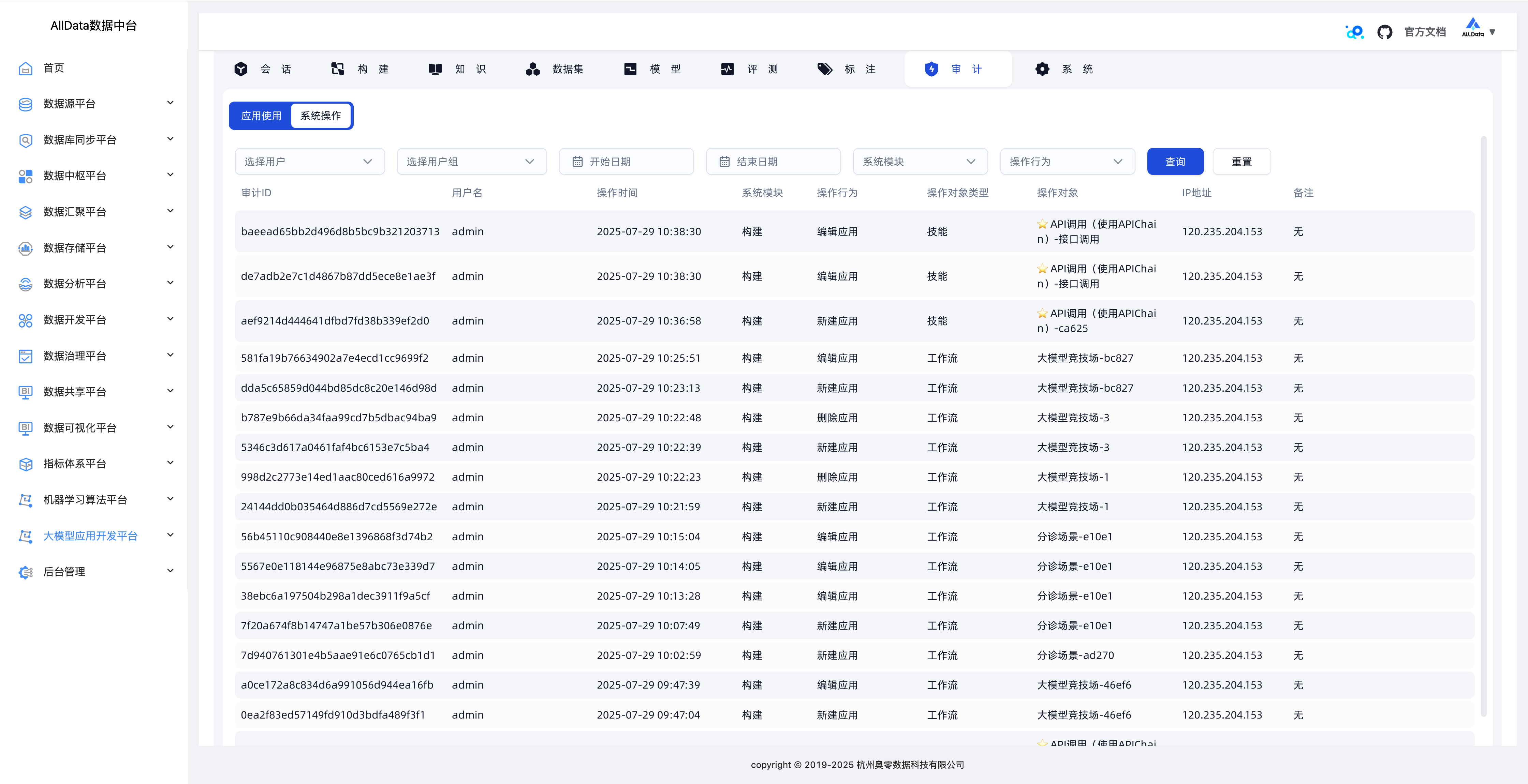Click the 系统 gear icon
The image size is (1528, 784).
1042,70
